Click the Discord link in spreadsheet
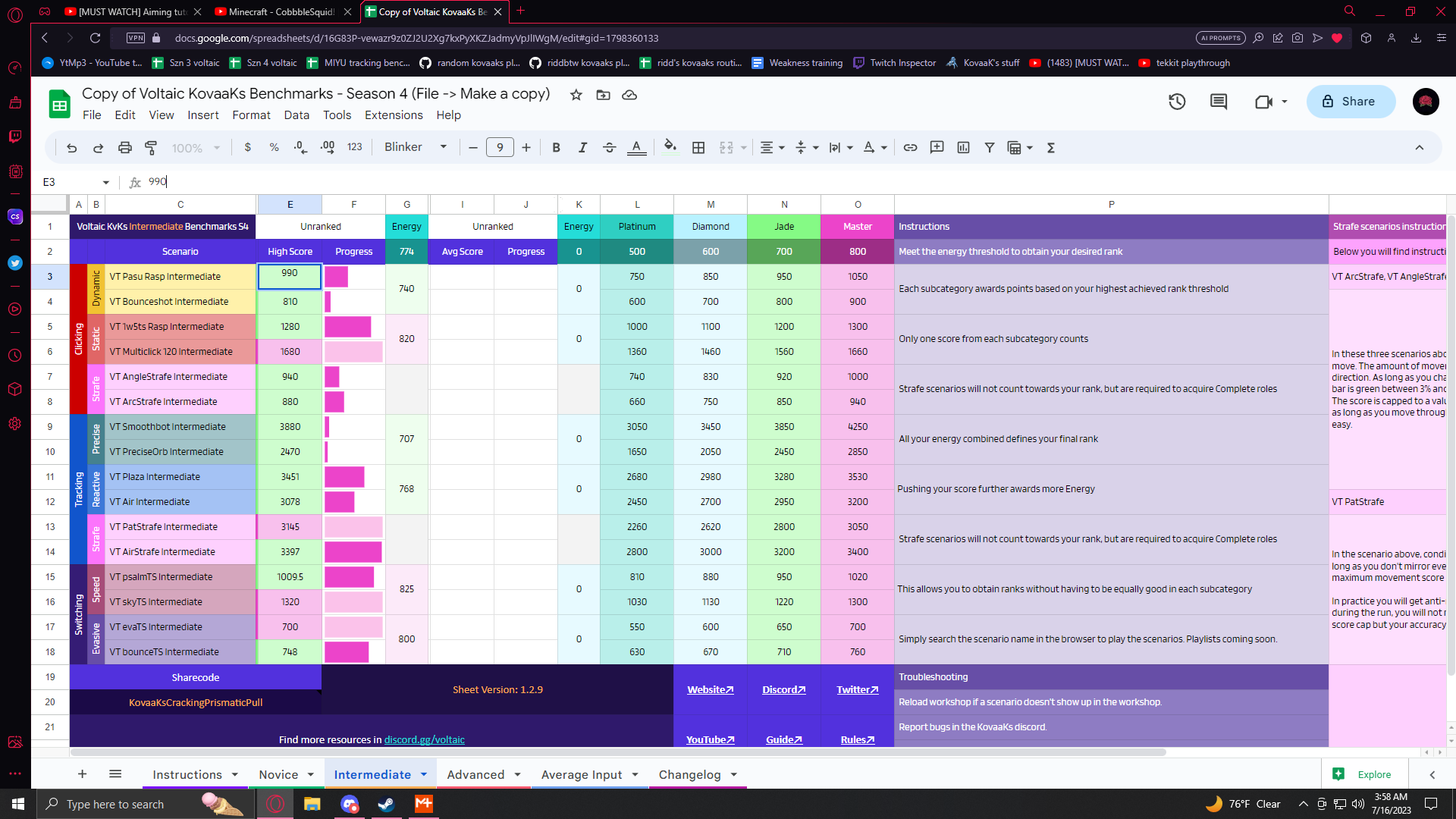 click(x=784, y=688)
